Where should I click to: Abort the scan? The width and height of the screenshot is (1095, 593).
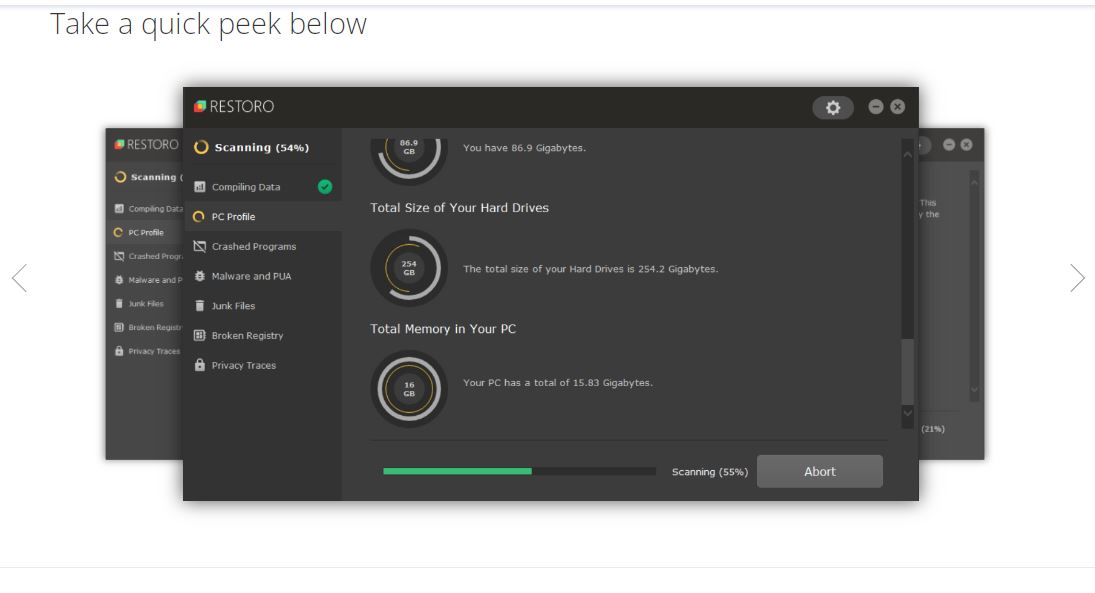tap(819, 471)
